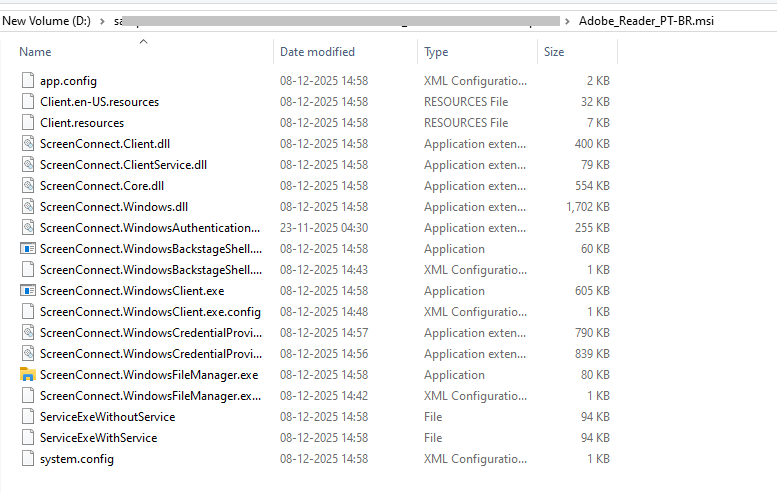This screenshot has height=493, width=777.
Task: Click the 80 KB size cell
Action: pos(595,375)
